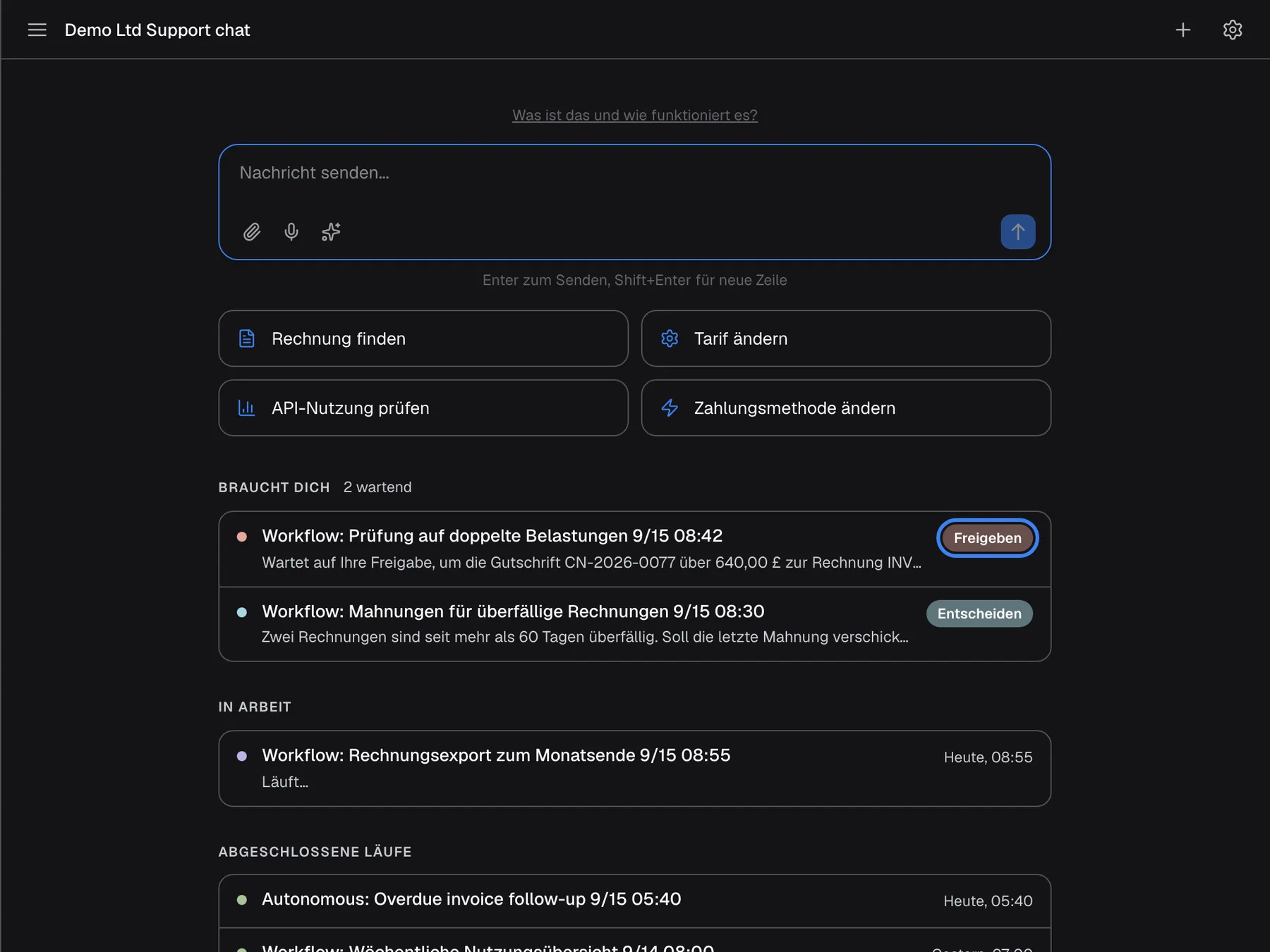Click the BRAUCHT DICH section heading

coord(274,487)
